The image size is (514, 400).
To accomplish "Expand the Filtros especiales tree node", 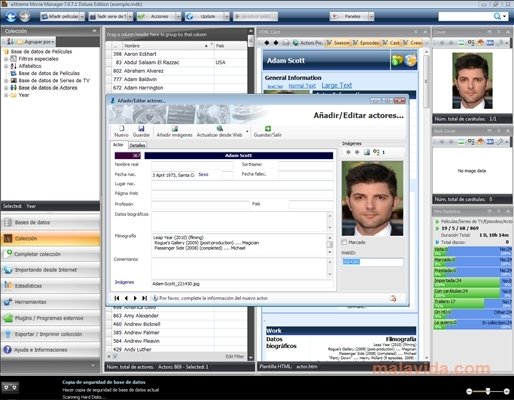I will 6,59.
